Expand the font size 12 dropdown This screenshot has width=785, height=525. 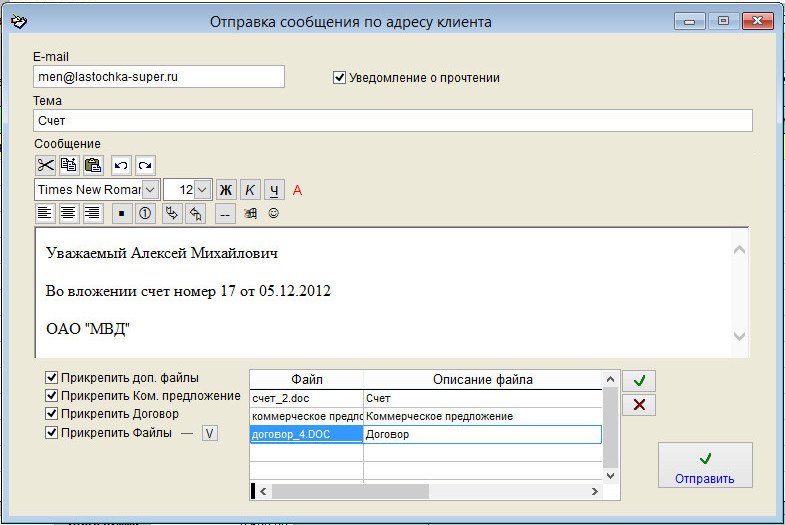coord(202,189)
